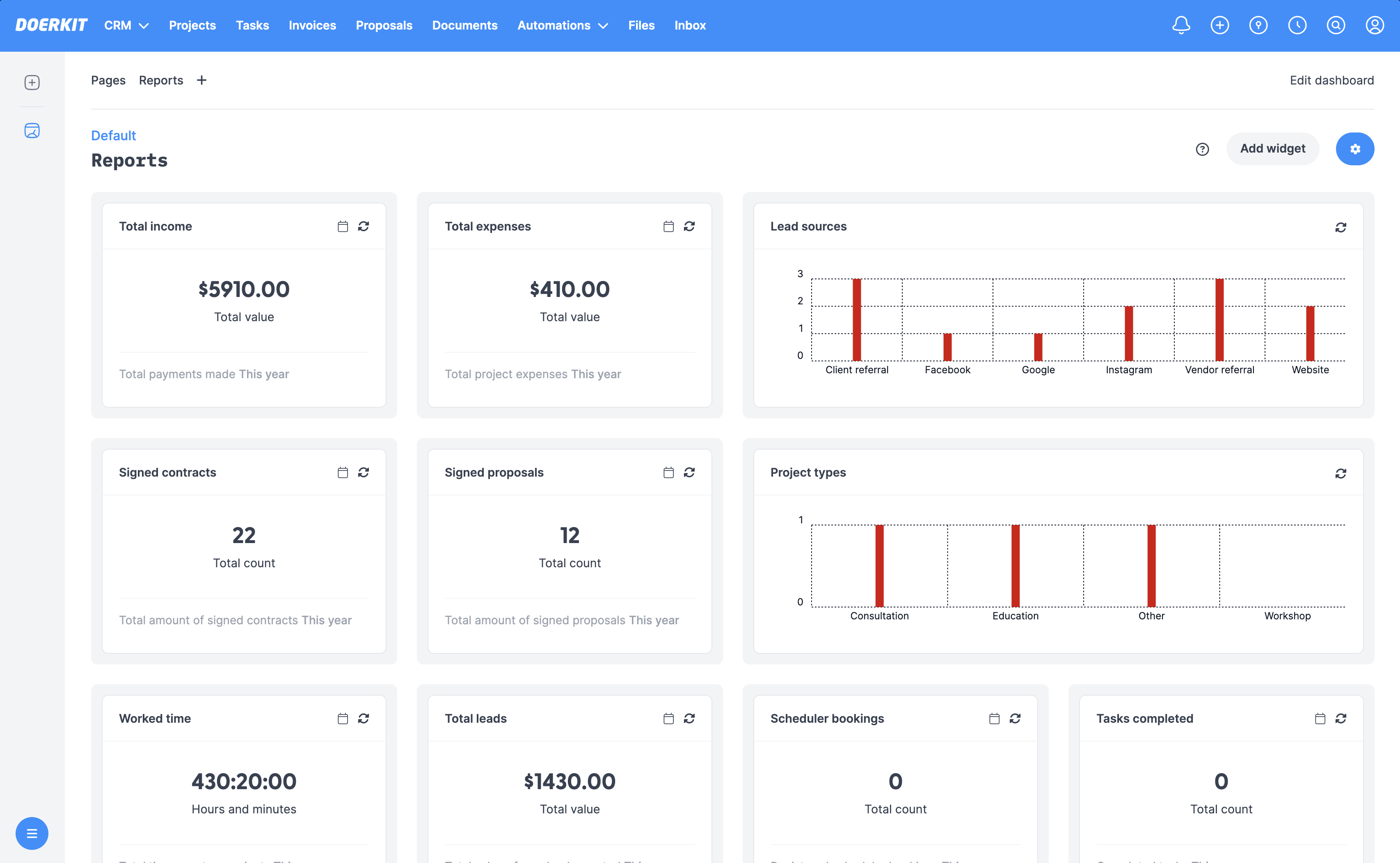
Task: Refresh the Signed proposals widget
Action: pos(689,473)
